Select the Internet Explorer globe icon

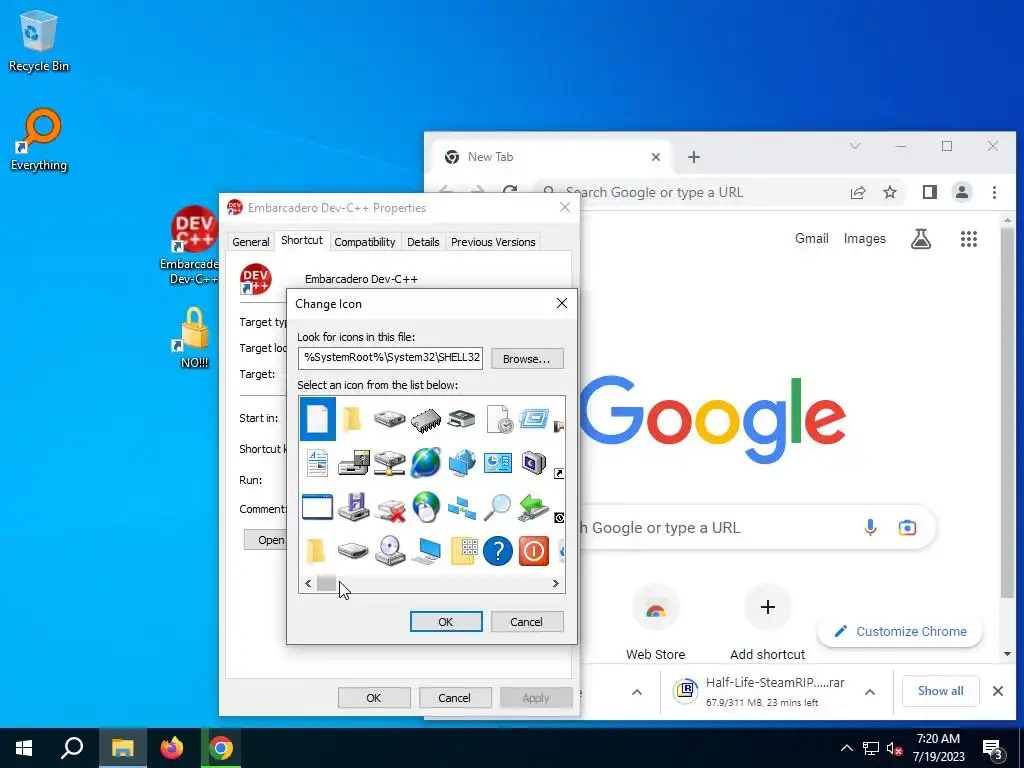click(x=426, y=462)
